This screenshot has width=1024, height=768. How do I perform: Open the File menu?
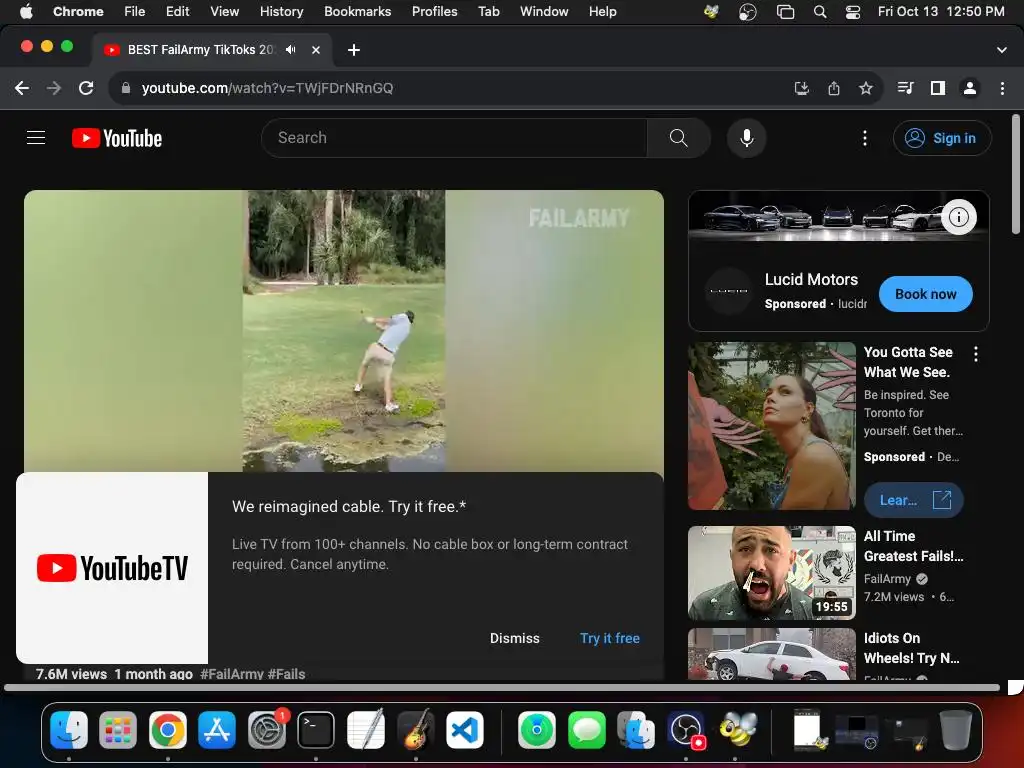[135, 11]
